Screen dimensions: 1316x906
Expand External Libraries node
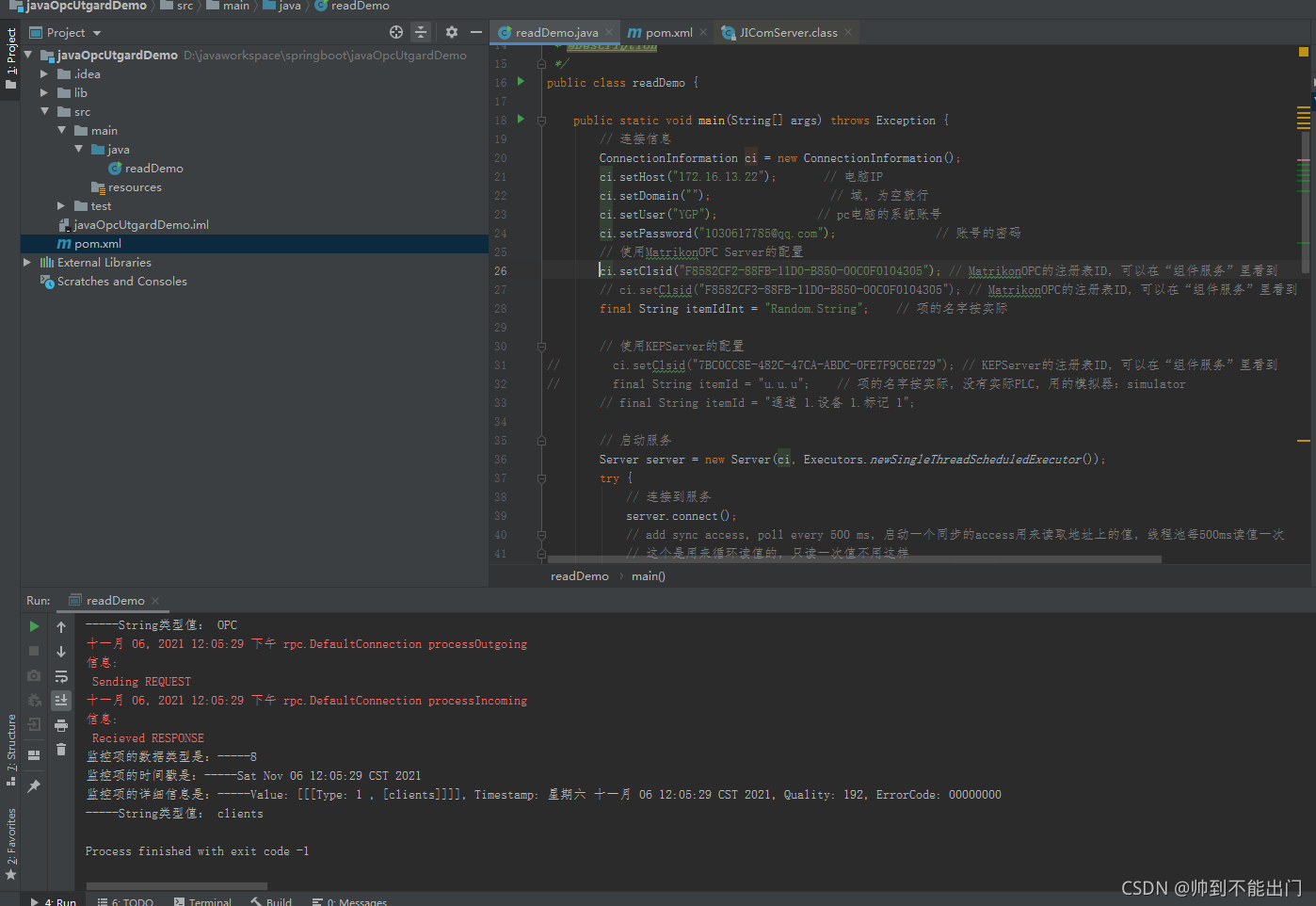coord(27,262)
